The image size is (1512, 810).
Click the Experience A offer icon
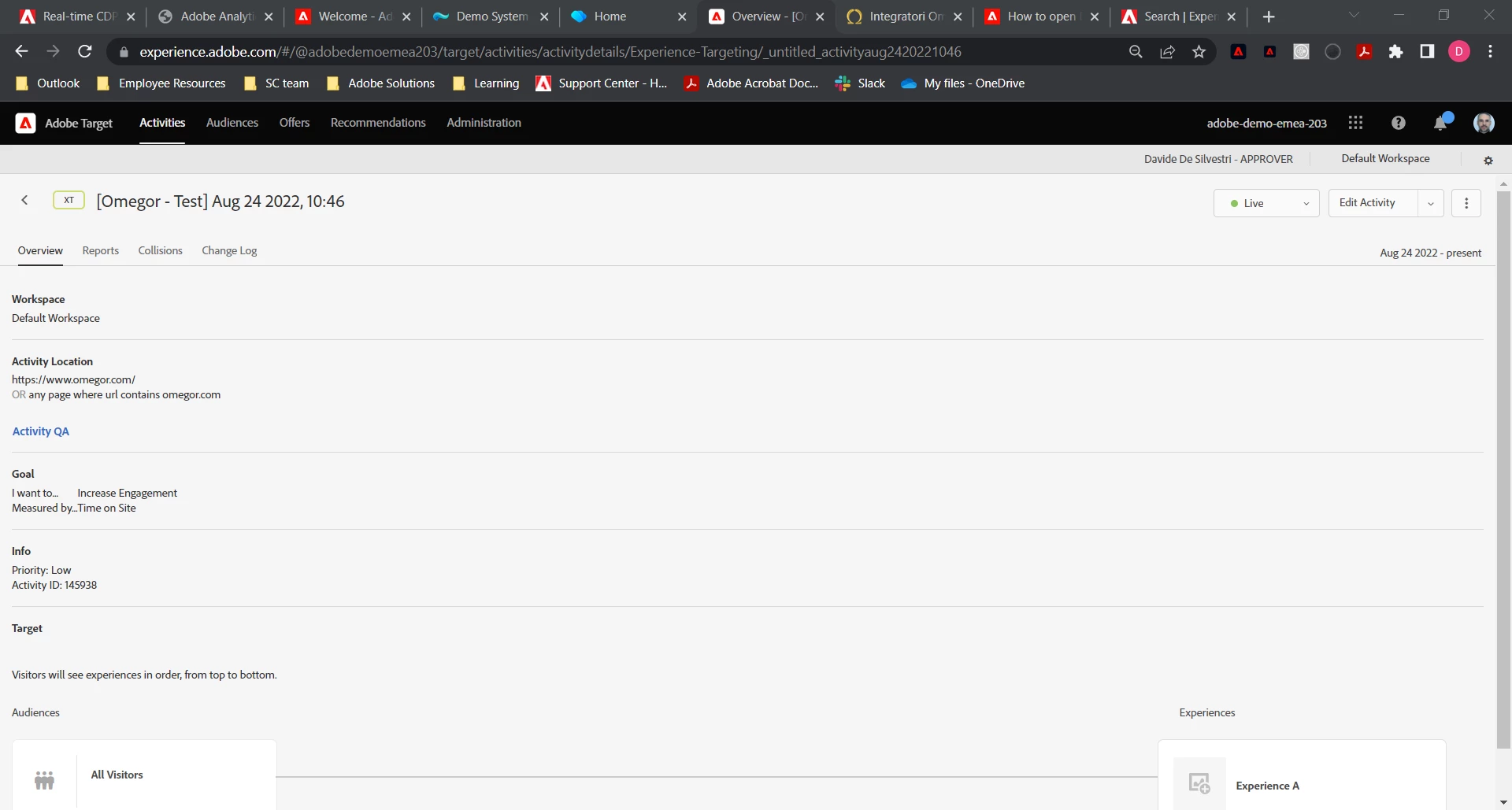point(1199,783)
